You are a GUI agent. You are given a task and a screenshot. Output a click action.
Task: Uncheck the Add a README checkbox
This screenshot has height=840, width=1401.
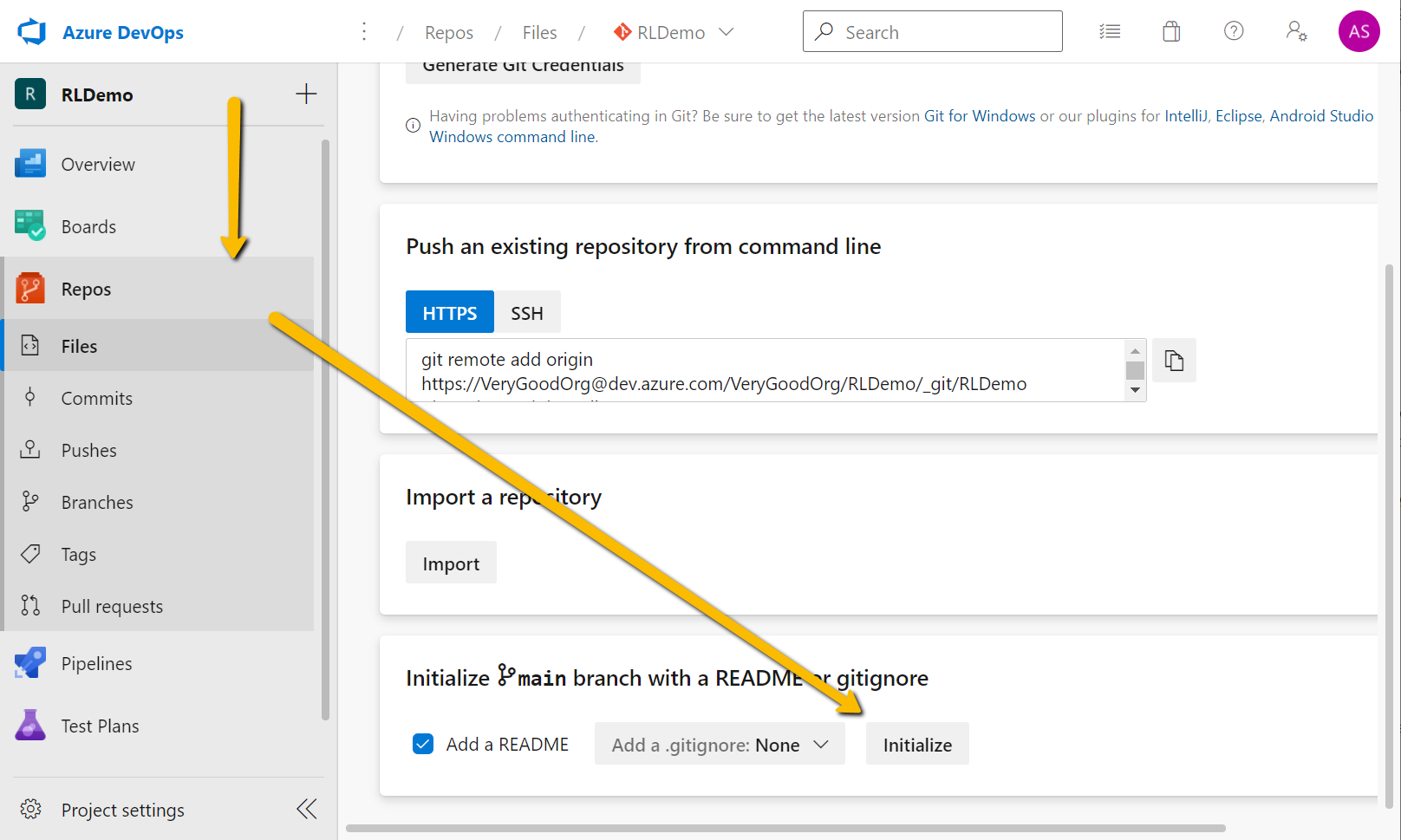(423, 744)
